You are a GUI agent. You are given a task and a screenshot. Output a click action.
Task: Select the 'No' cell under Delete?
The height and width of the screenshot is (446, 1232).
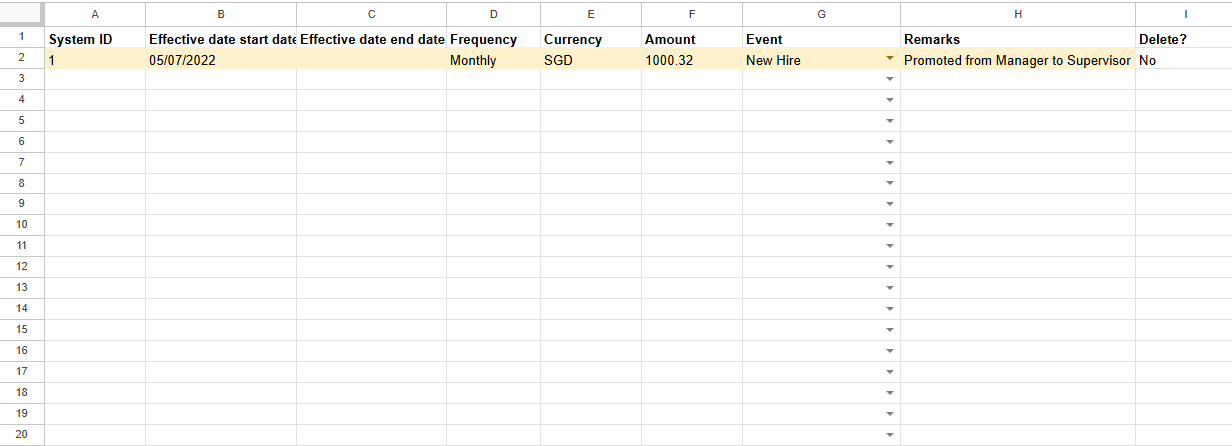(1184, 59)
